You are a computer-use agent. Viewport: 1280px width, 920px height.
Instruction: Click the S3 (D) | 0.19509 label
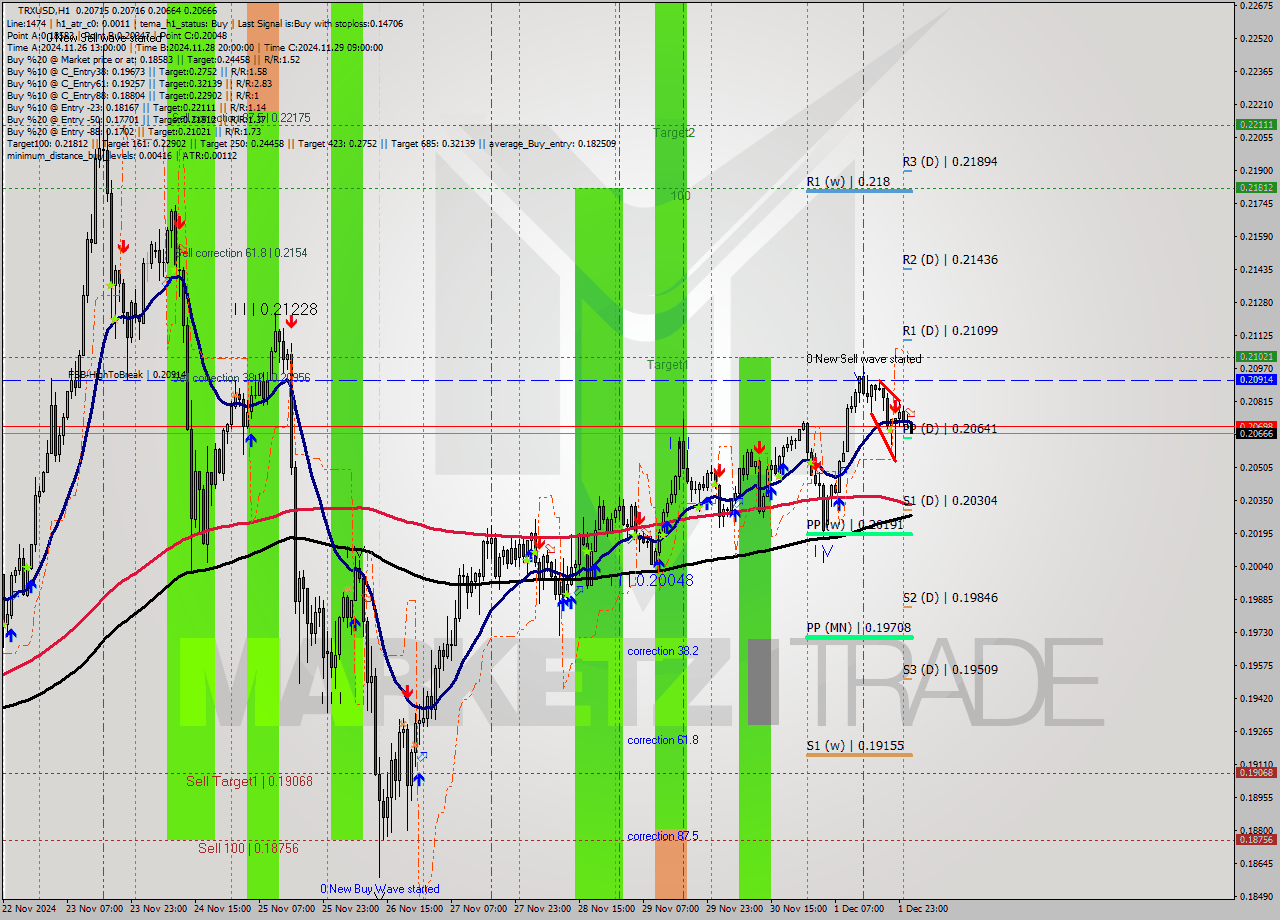tap(950, 669)
